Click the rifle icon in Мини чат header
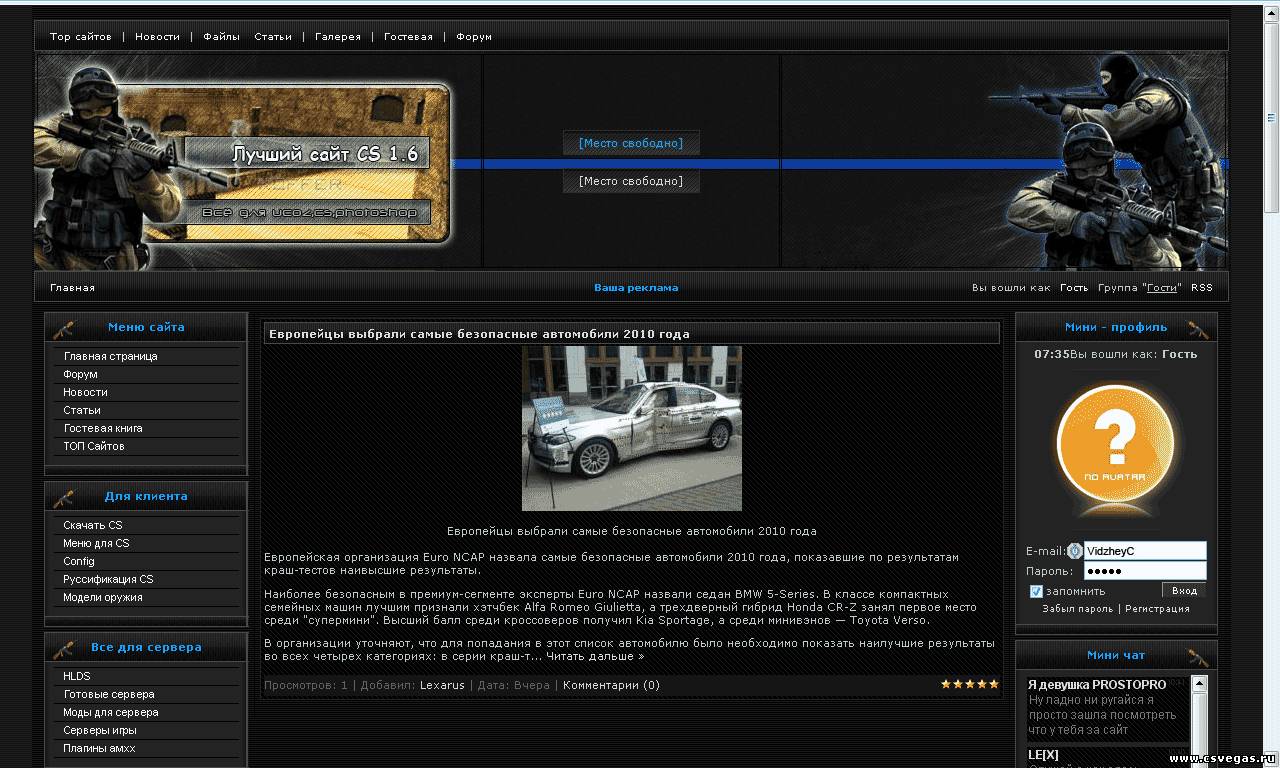 coord(1198,657)
